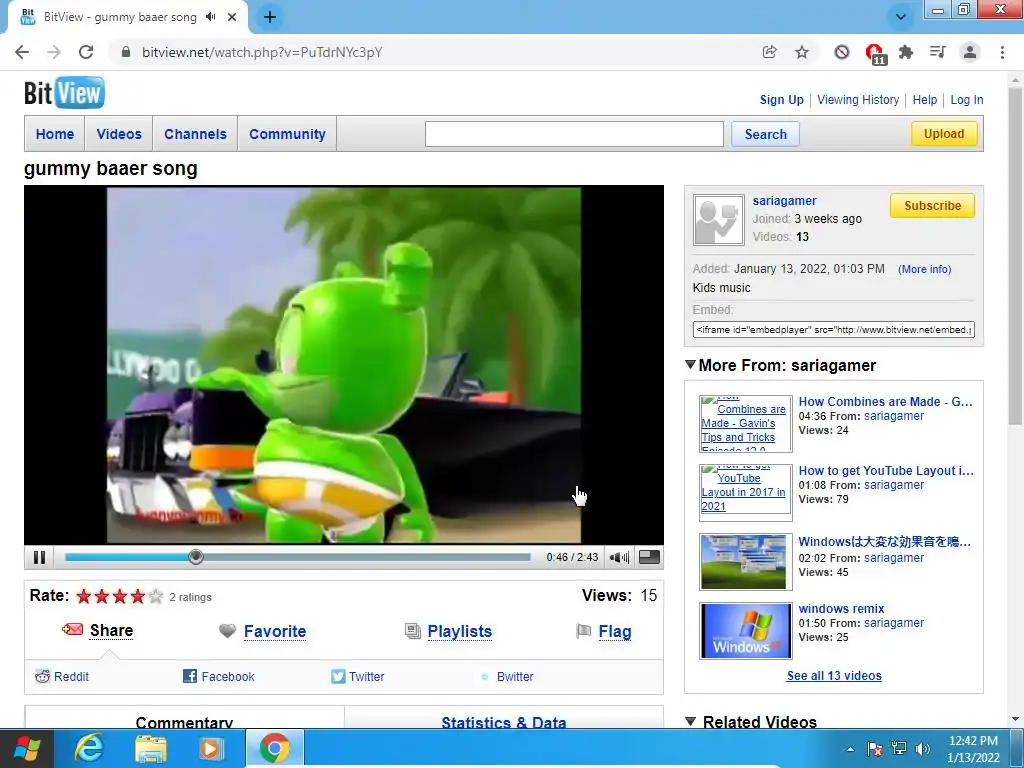Select the embed code text field

[833, 329]
